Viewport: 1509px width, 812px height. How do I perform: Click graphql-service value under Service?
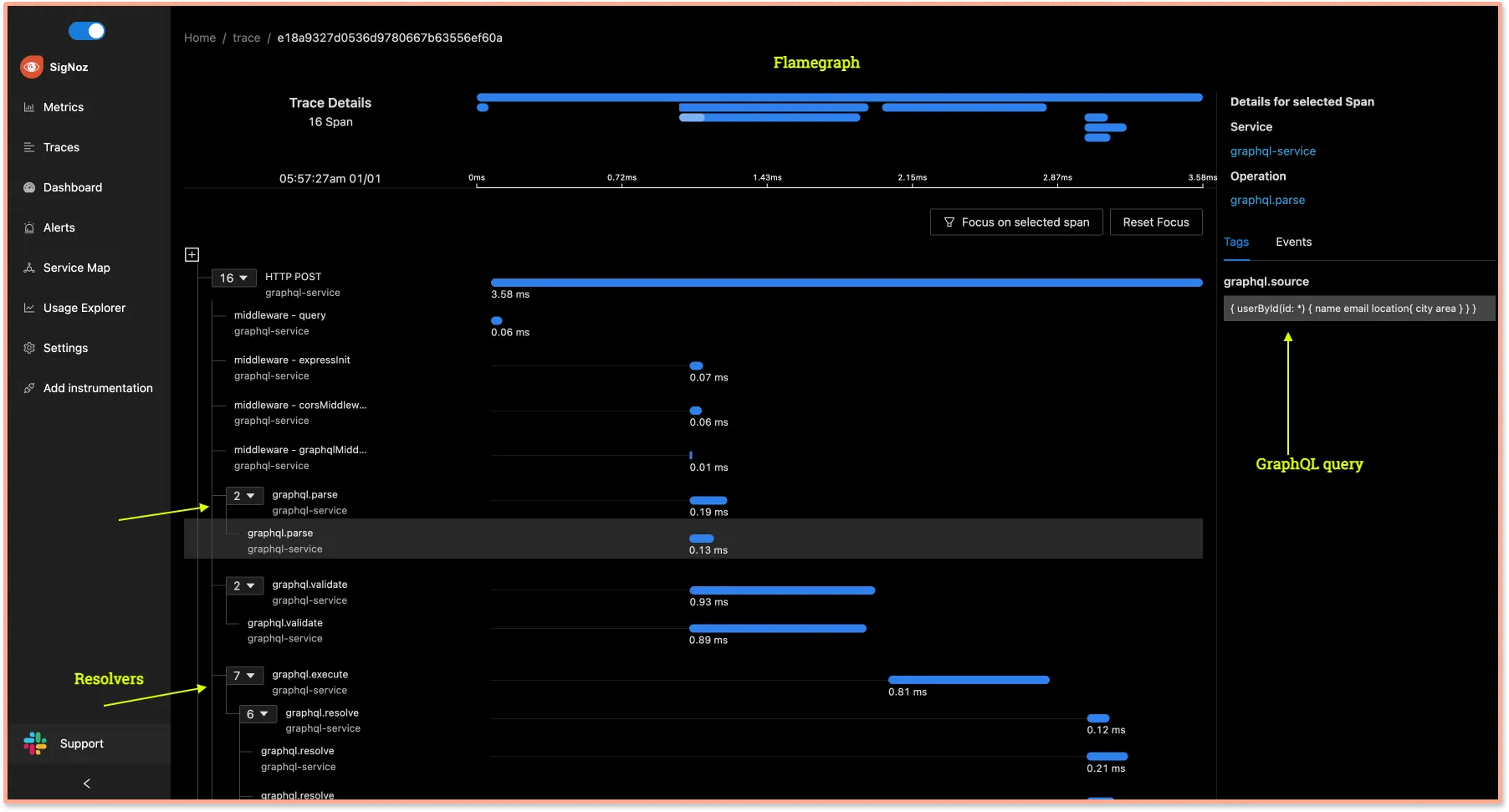1272,151
